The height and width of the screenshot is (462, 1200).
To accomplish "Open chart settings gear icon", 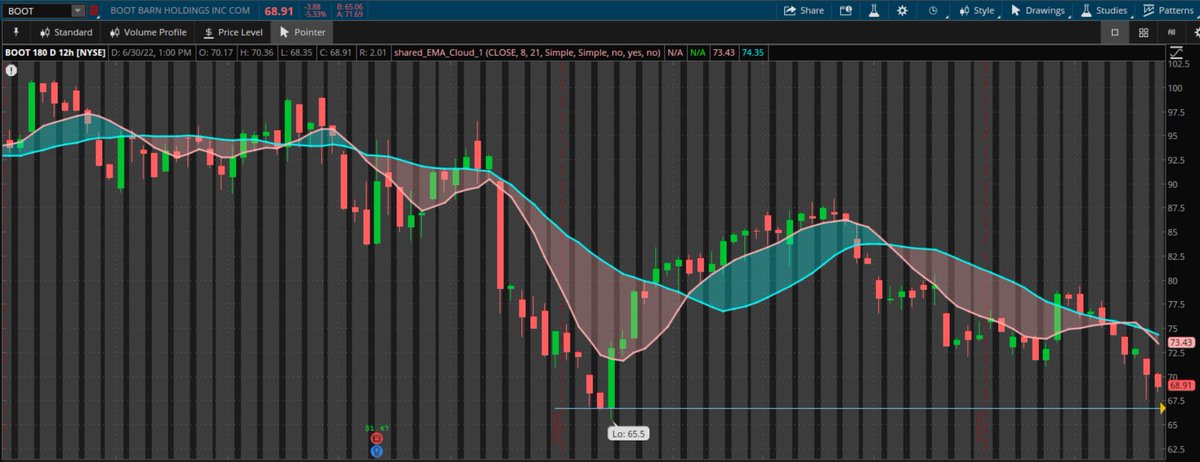I will 902,10.
